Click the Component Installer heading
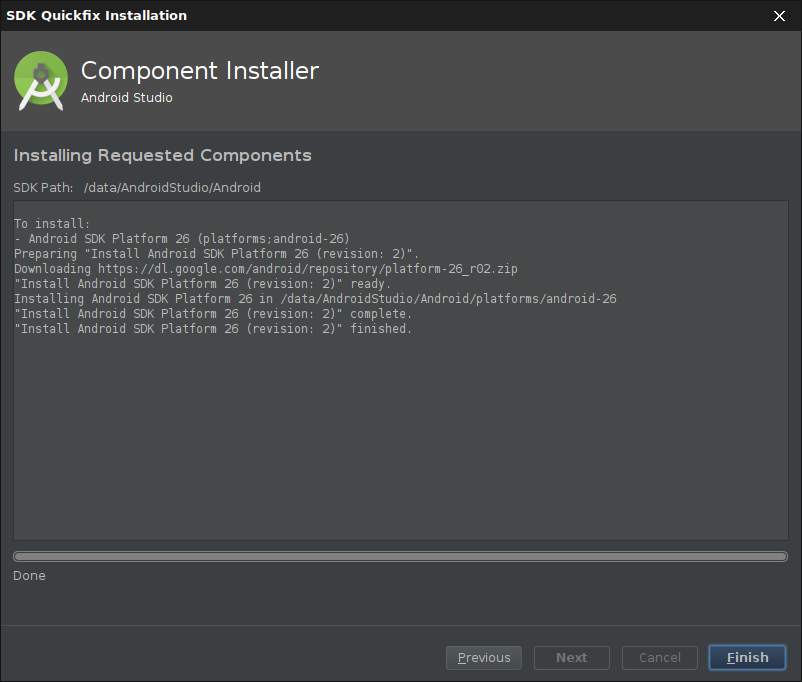The height and width of the screenshot is (682, 802). [x=200, y=71]
